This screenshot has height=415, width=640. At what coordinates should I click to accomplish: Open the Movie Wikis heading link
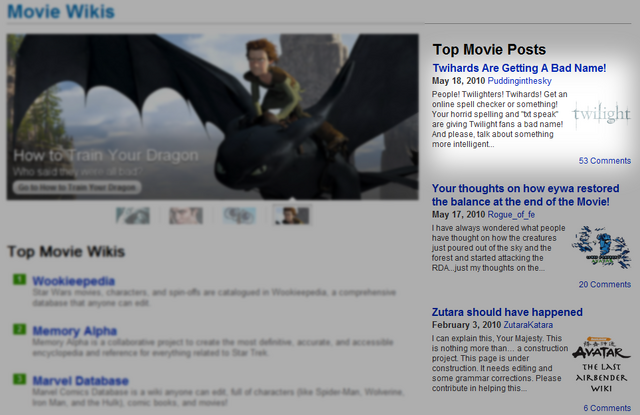pyautogui.click(x=61, y=11)
